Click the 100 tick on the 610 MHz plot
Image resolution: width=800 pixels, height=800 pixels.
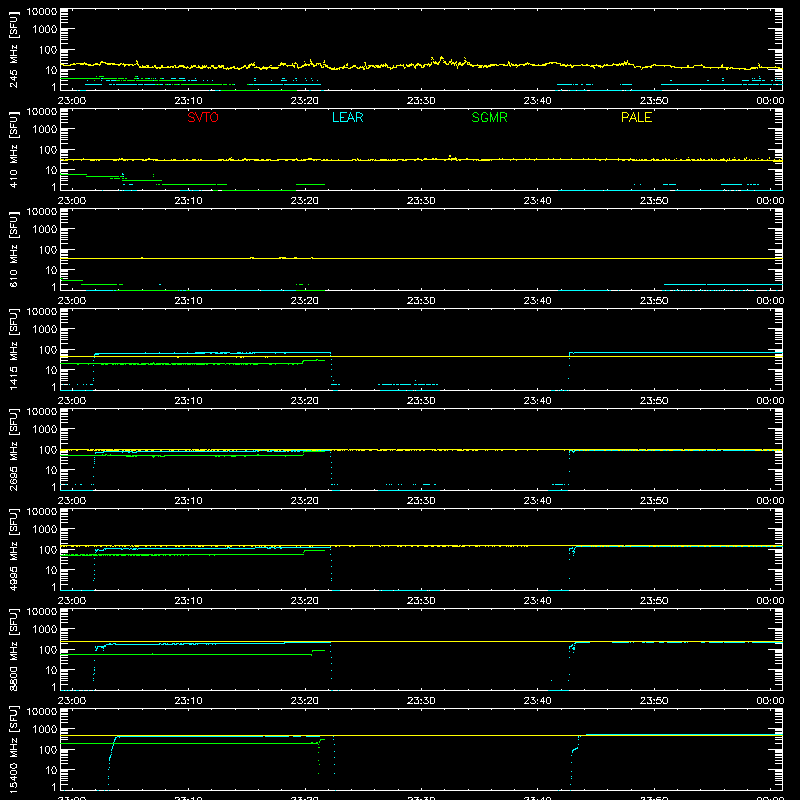coord(48,250)
